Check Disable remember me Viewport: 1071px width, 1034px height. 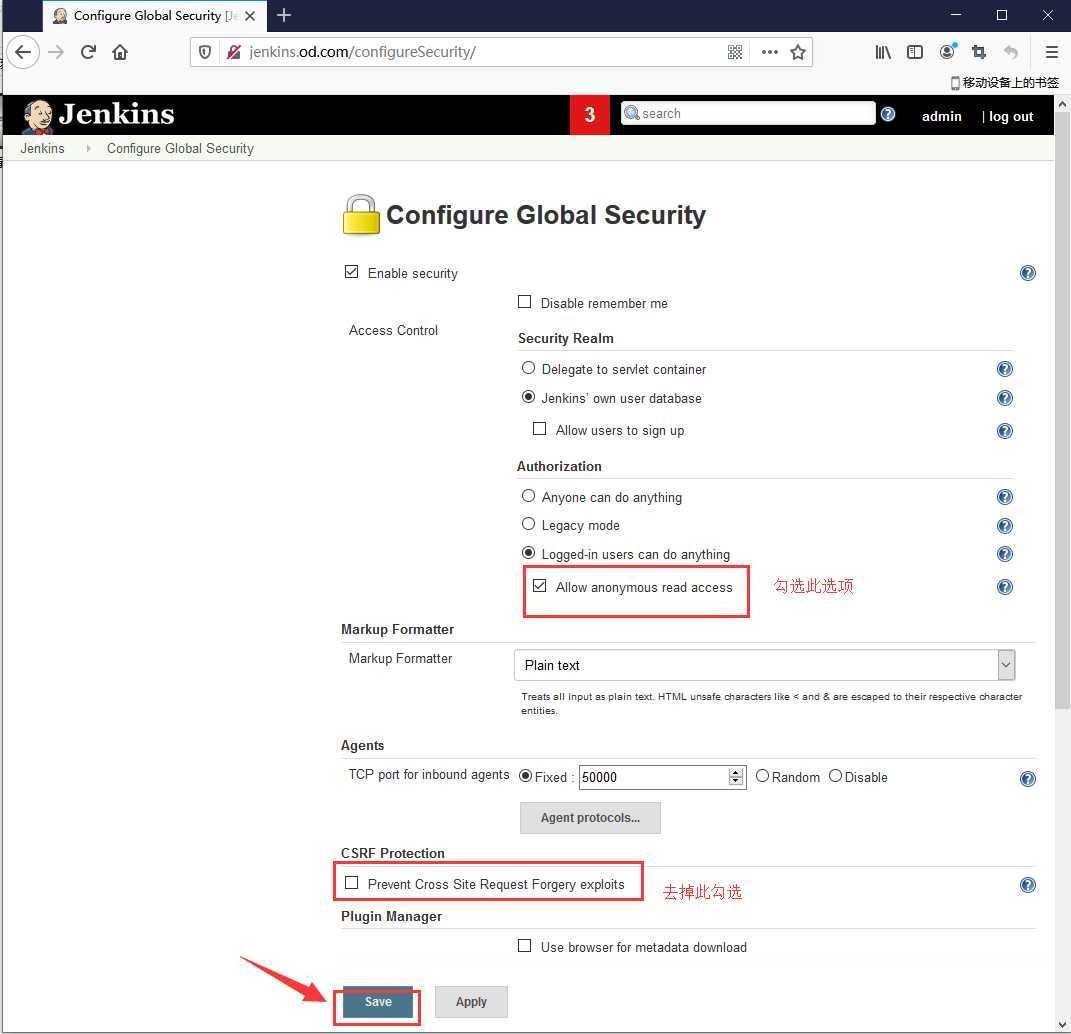[x=525, y=302]
